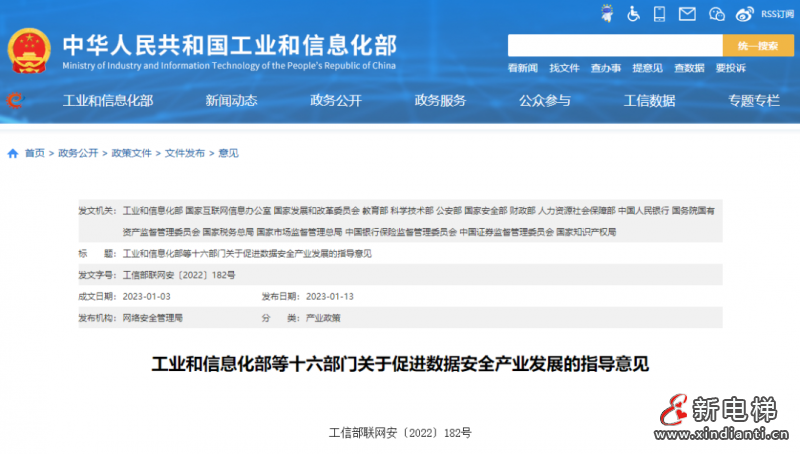This screenshot has height=454, width=800.
Task: Open the 看新闻 quick link
Action: click(x=522, y=68)
